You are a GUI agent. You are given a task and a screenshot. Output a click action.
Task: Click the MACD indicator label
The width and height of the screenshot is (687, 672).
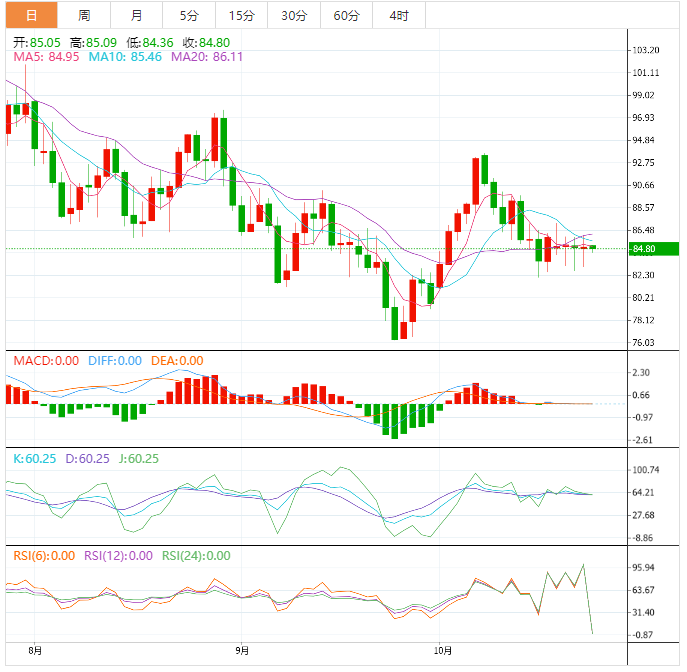click(x=46, y=361)
